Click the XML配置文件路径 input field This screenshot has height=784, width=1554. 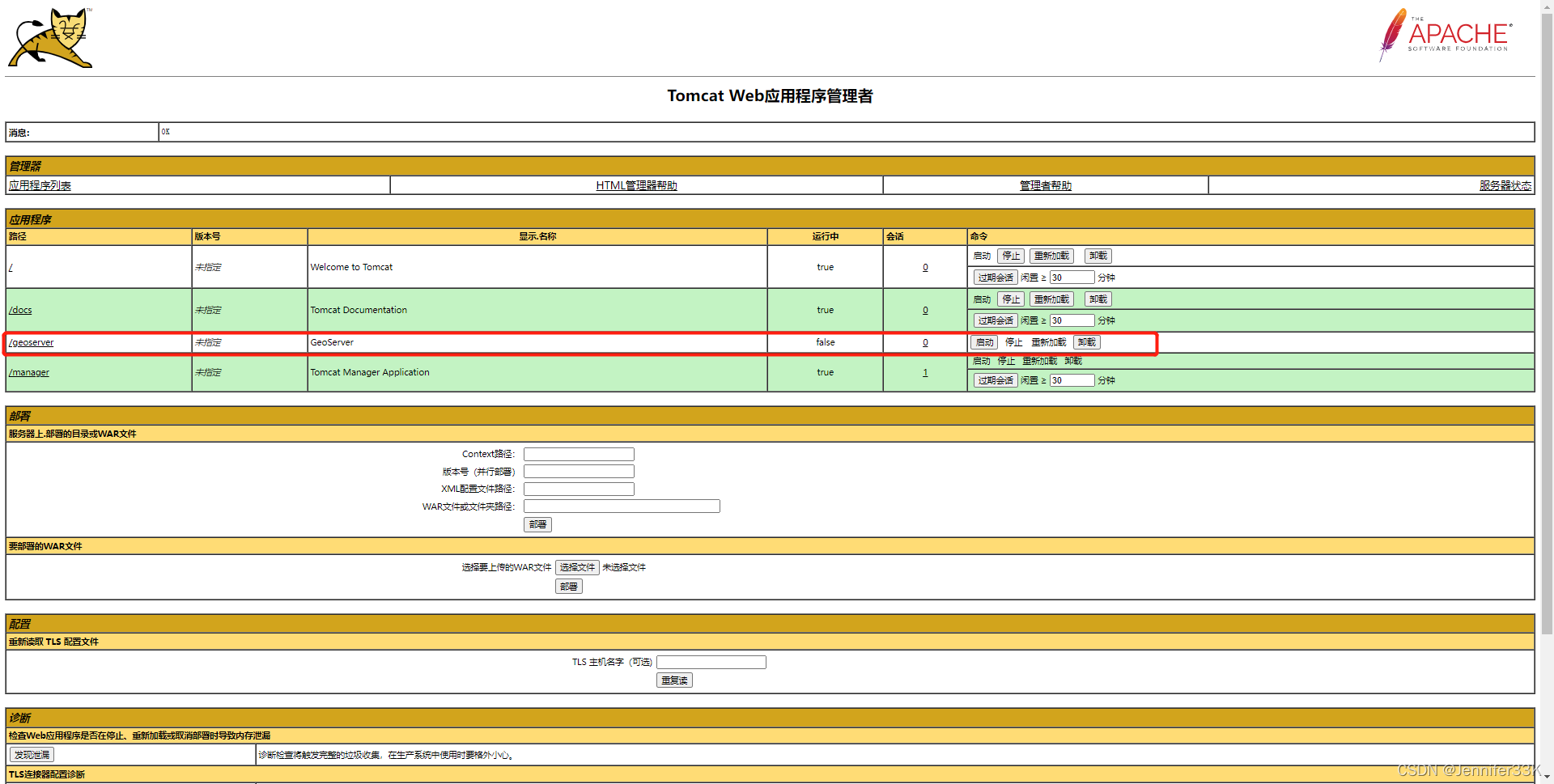coord(579,489)
